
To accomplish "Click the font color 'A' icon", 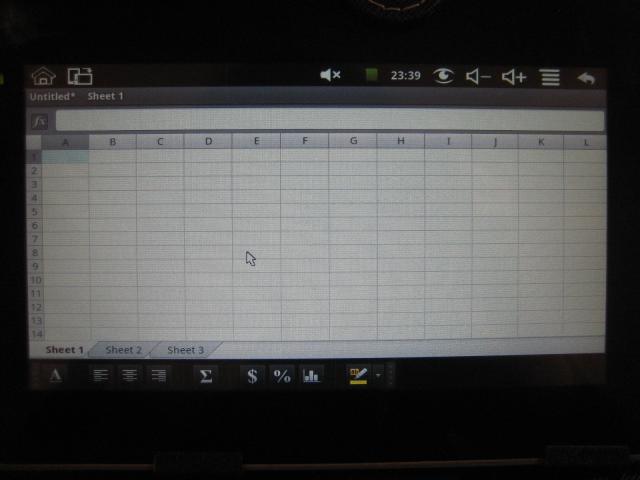I will 55,376.
